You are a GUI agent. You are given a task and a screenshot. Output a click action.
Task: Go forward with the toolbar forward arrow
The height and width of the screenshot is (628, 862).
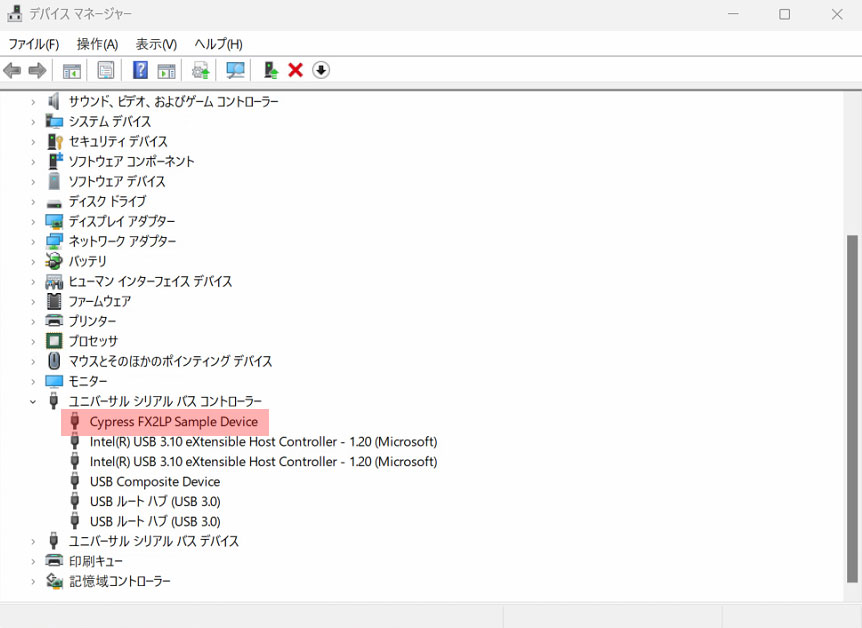[37, 70]
